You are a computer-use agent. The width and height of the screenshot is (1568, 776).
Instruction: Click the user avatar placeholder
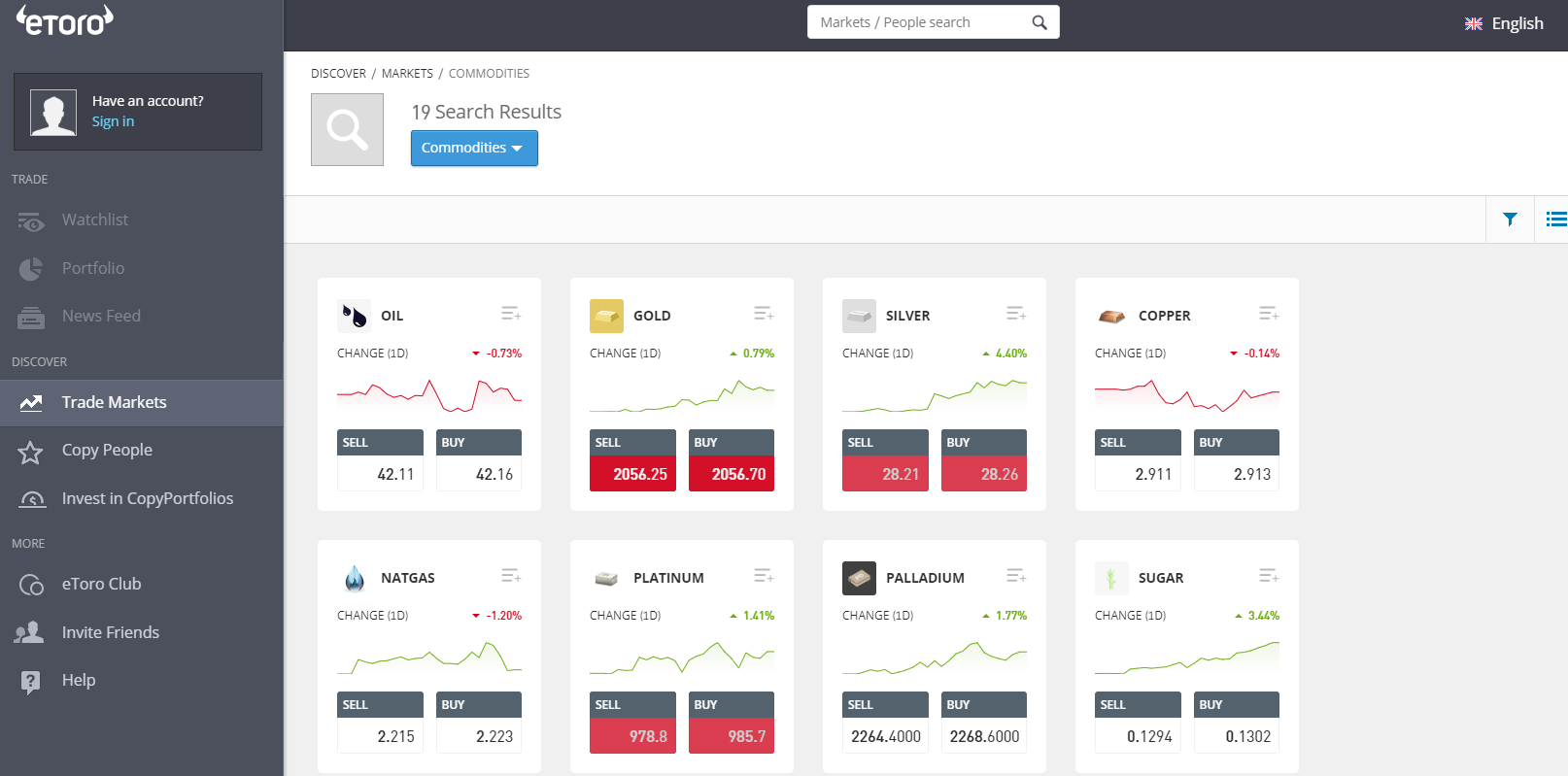tap(53, 113)
